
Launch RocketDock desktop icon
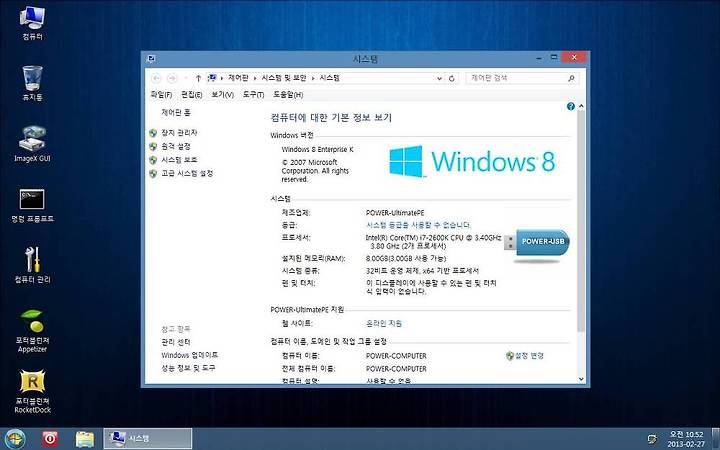point(32,392)
